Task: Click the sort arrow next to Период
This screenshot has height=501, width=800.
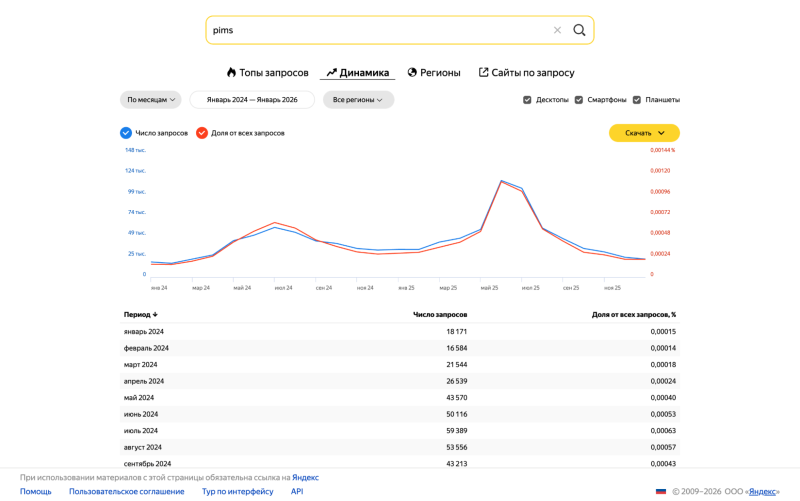Action: coord(155,314)
